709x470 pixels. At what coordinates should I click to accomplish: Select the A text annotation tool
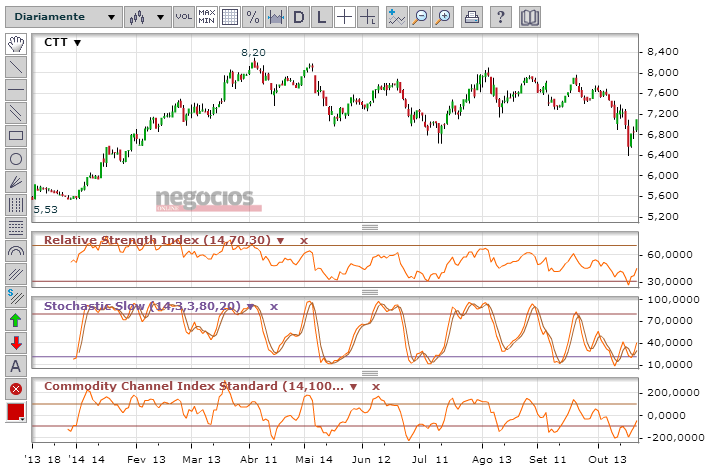coord(16,366)
